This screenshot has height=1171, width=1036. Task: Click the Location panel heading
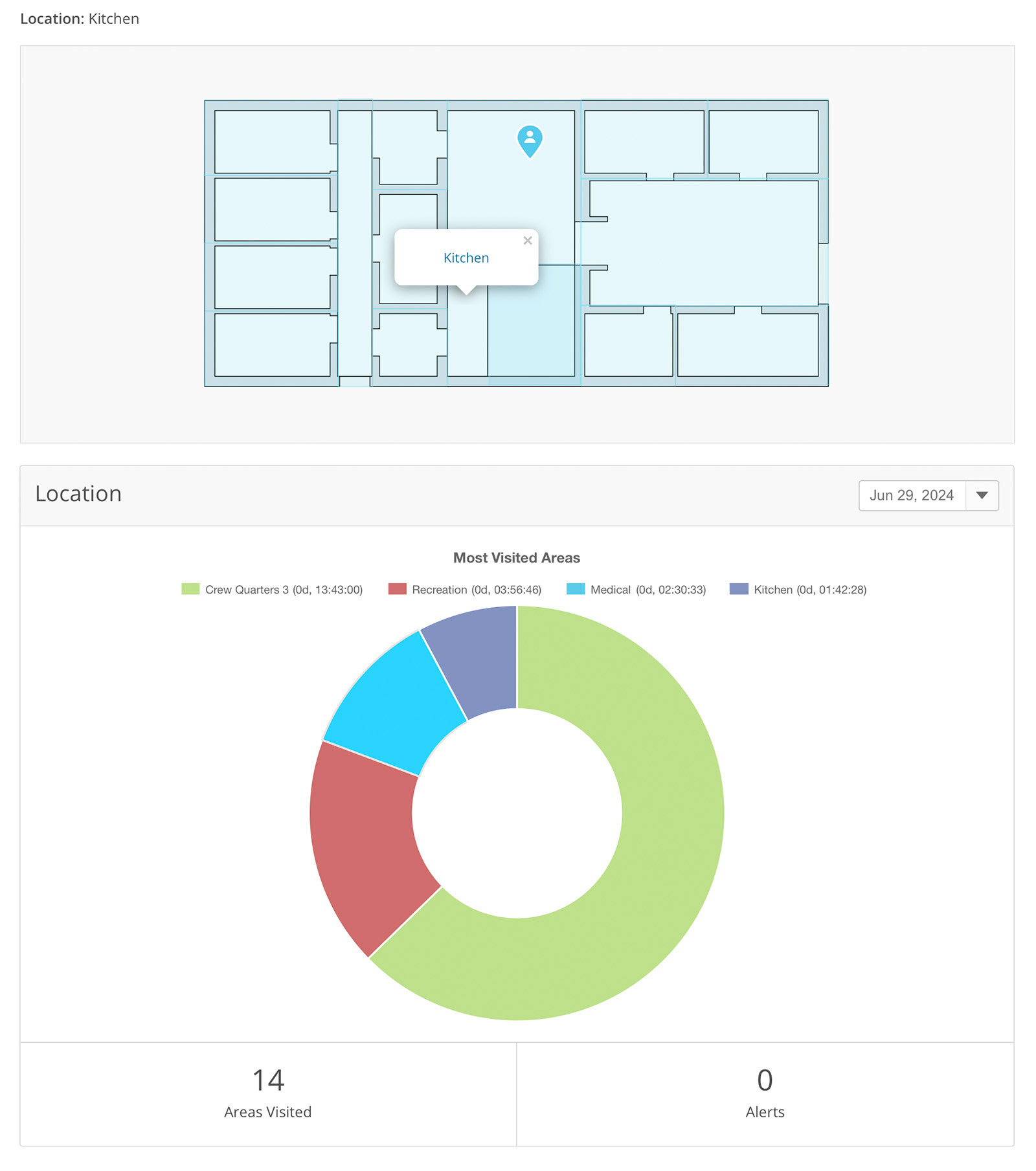pos(78,494)
